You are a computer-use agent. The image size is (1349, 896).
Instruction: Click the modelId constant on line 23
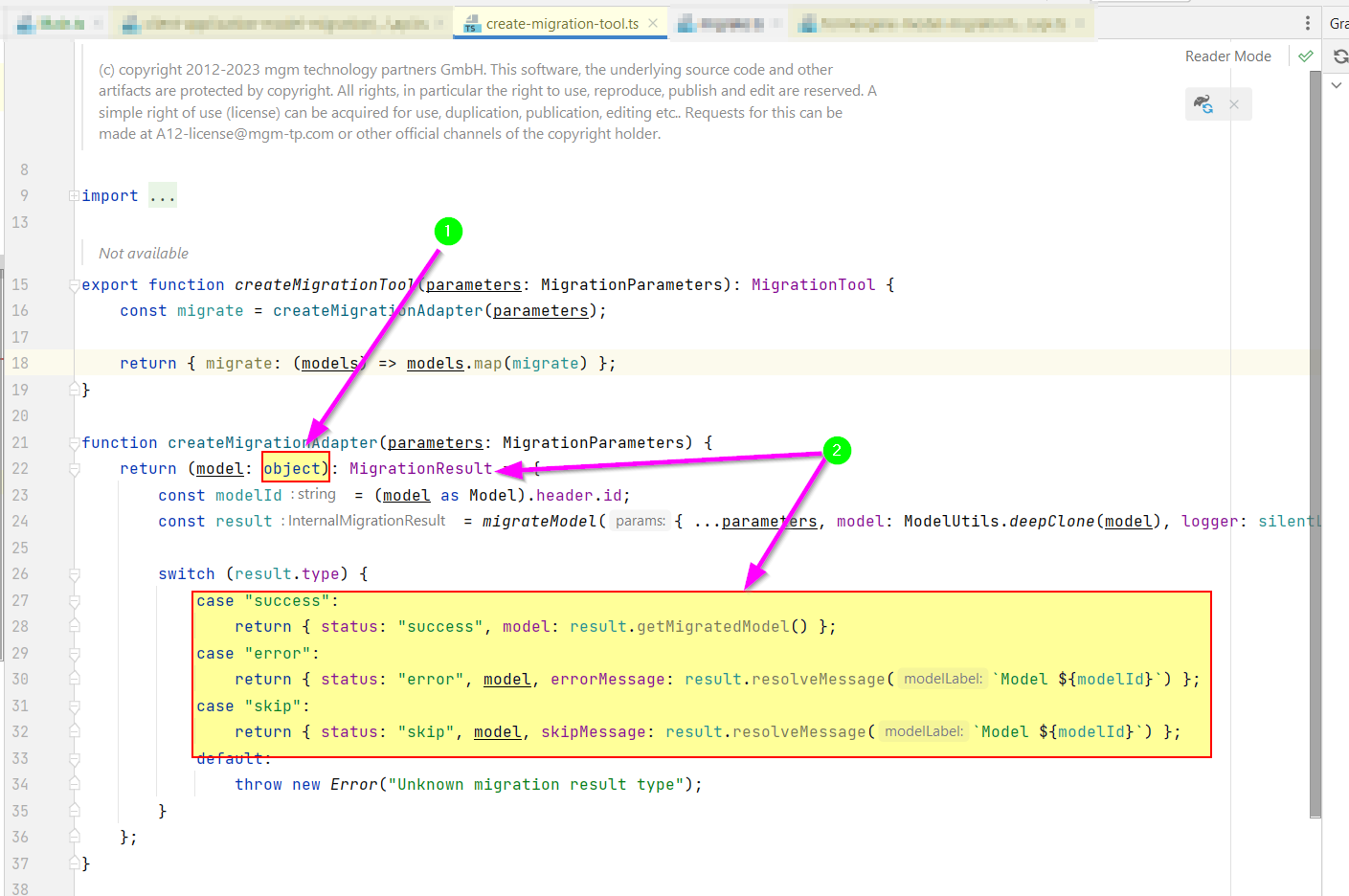coord(249,496)
